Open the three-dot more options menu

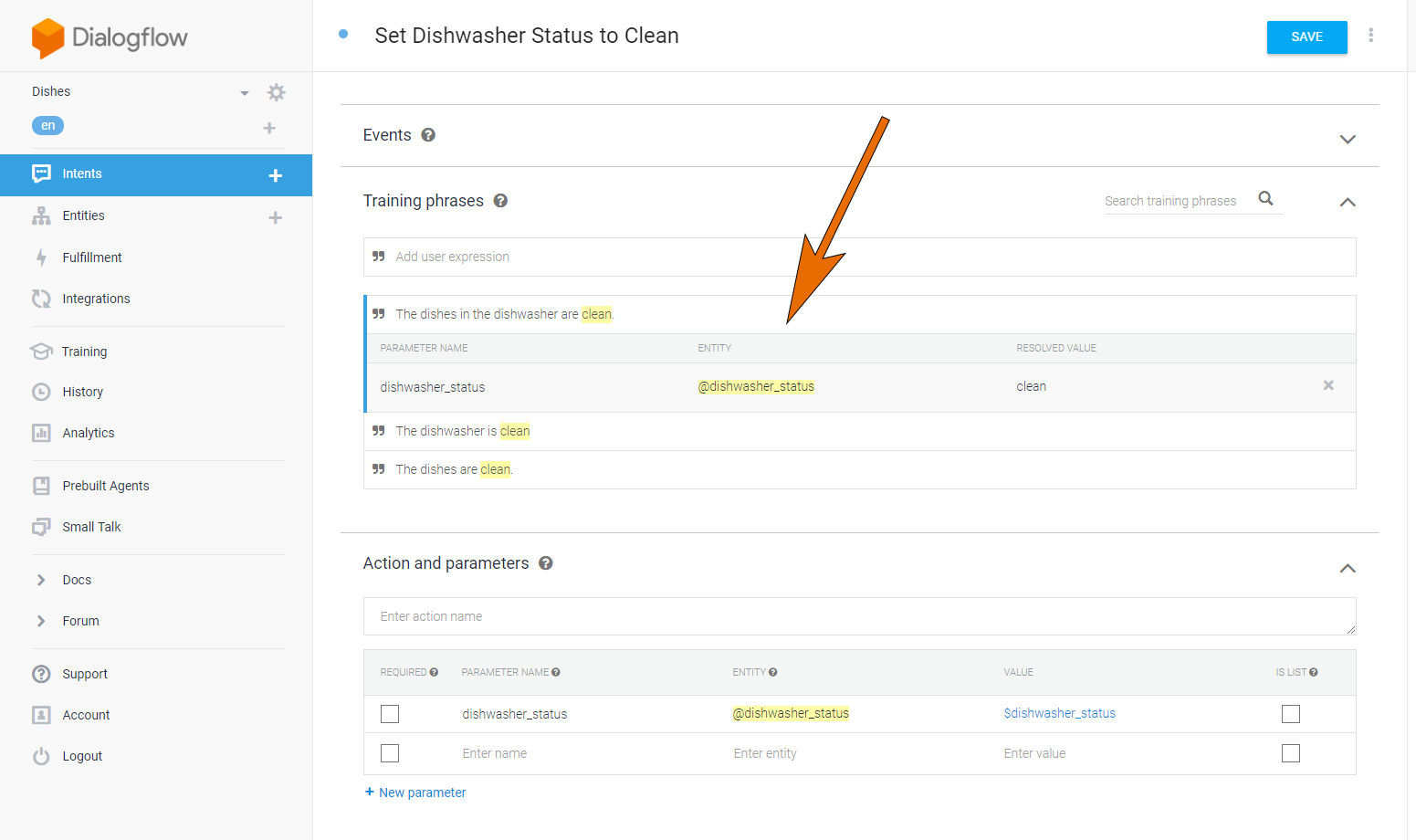(1370, 36)
